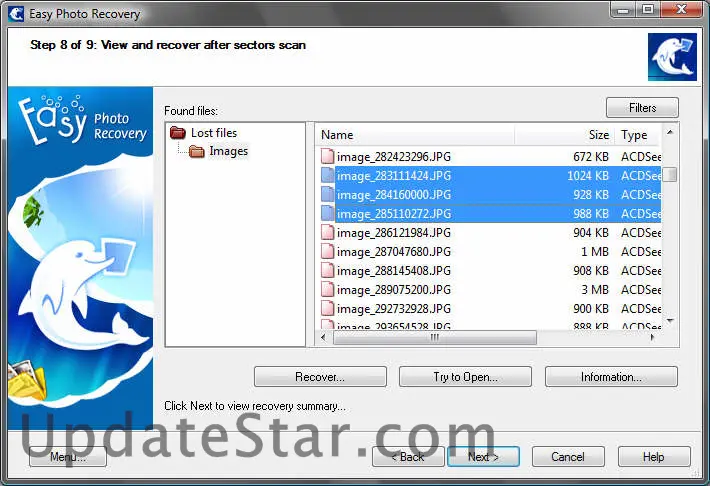Select file name image_287047680.JPG
Screen dimensions: 710x486
point(393,252)
